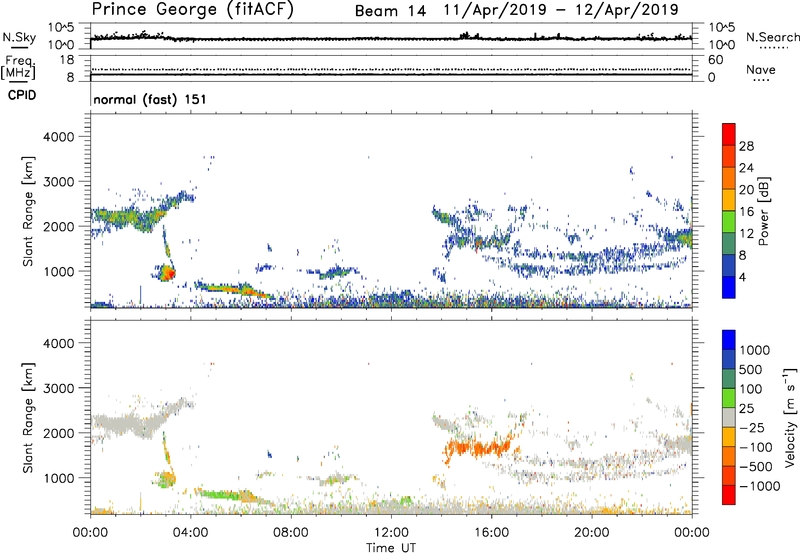Click the yellow 16–20 dB power swatch
The height and width of the screenshot is (554, 800).
[729, 199]
